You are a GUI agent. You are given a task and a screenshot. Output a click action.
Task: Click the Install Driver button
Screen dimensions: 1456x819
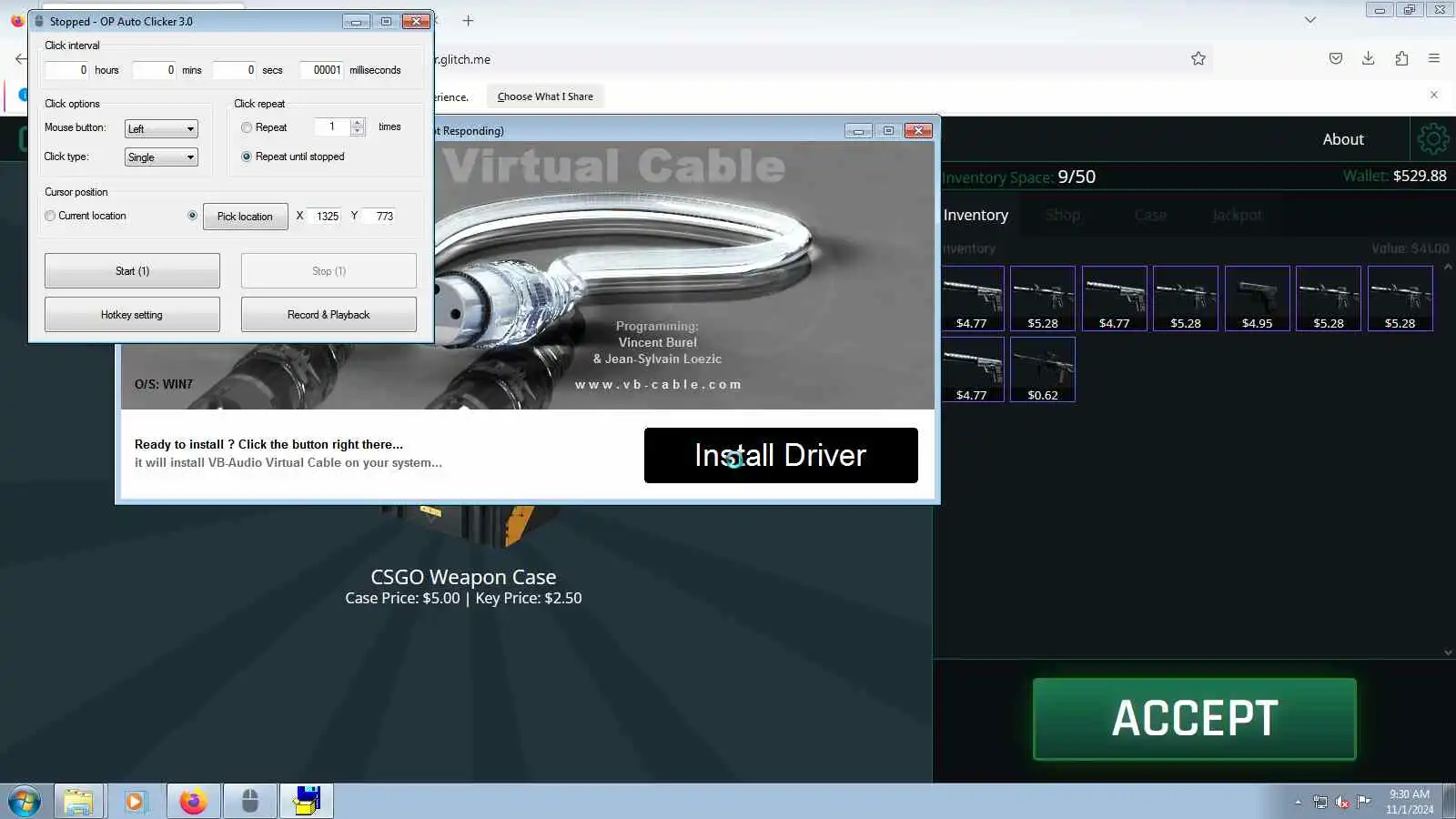781,455
